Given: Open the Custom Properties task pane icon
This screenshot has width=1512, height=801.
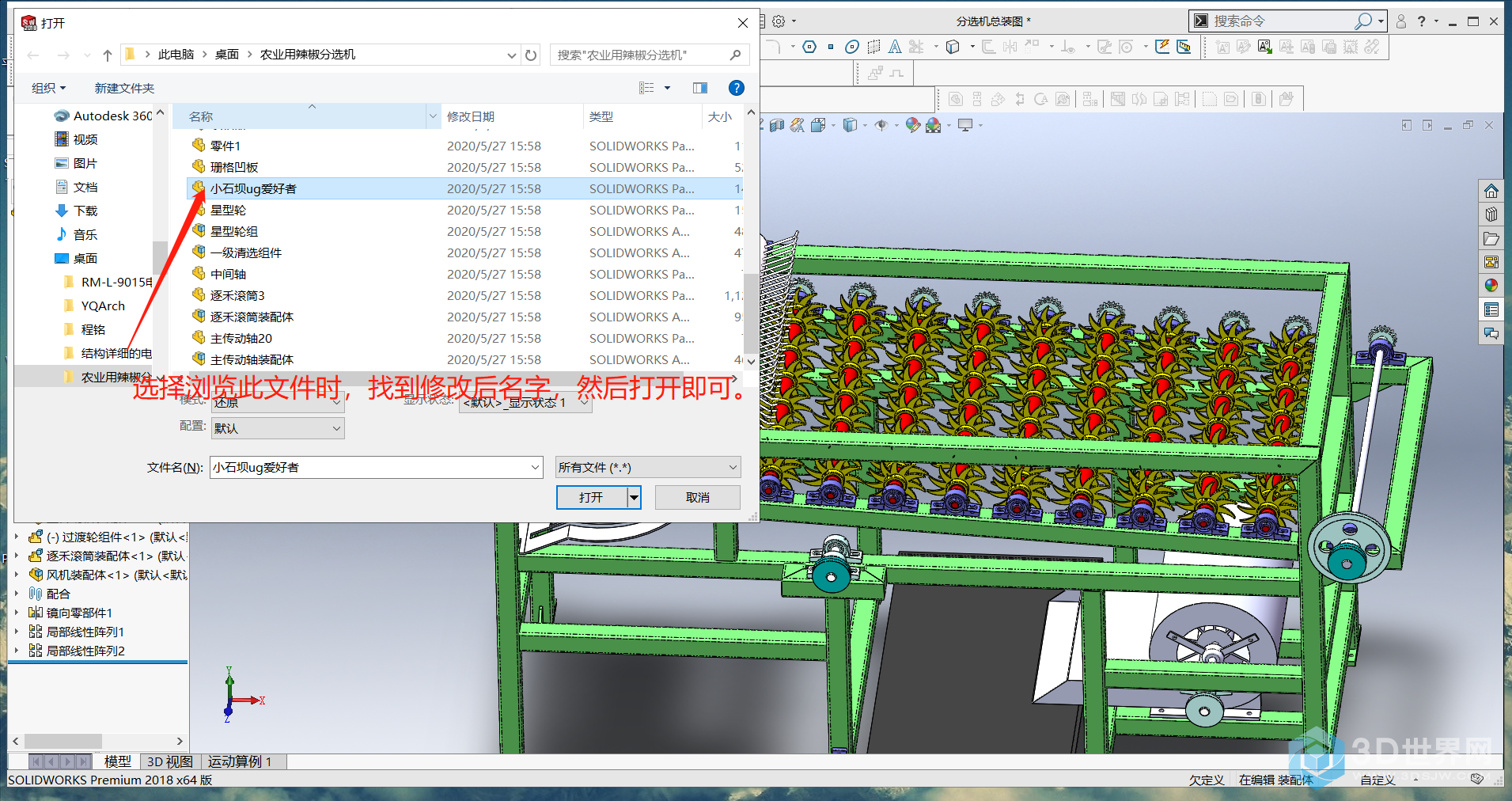Looking at the screenshot, I should [x=1491, y=309].
